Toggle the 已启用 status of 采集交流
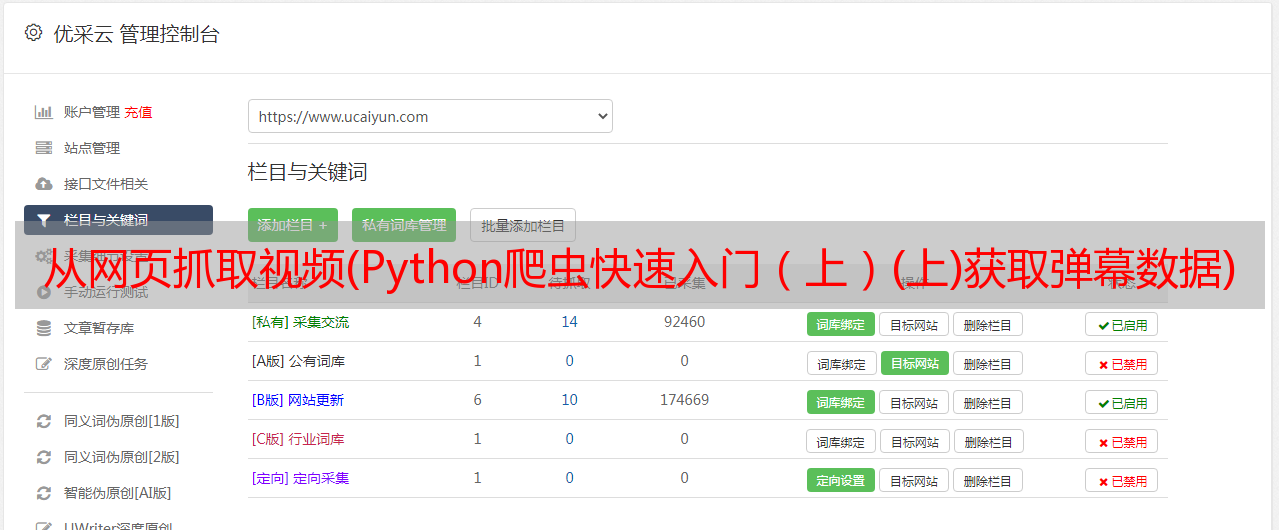The image size is (1279, 530). click(1122, 325)
